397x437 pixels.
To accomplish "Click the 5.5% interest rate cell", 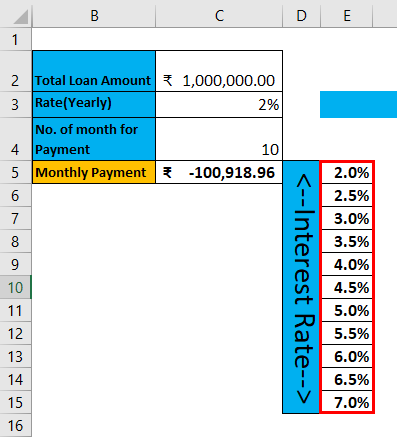I will coord(347,333).
